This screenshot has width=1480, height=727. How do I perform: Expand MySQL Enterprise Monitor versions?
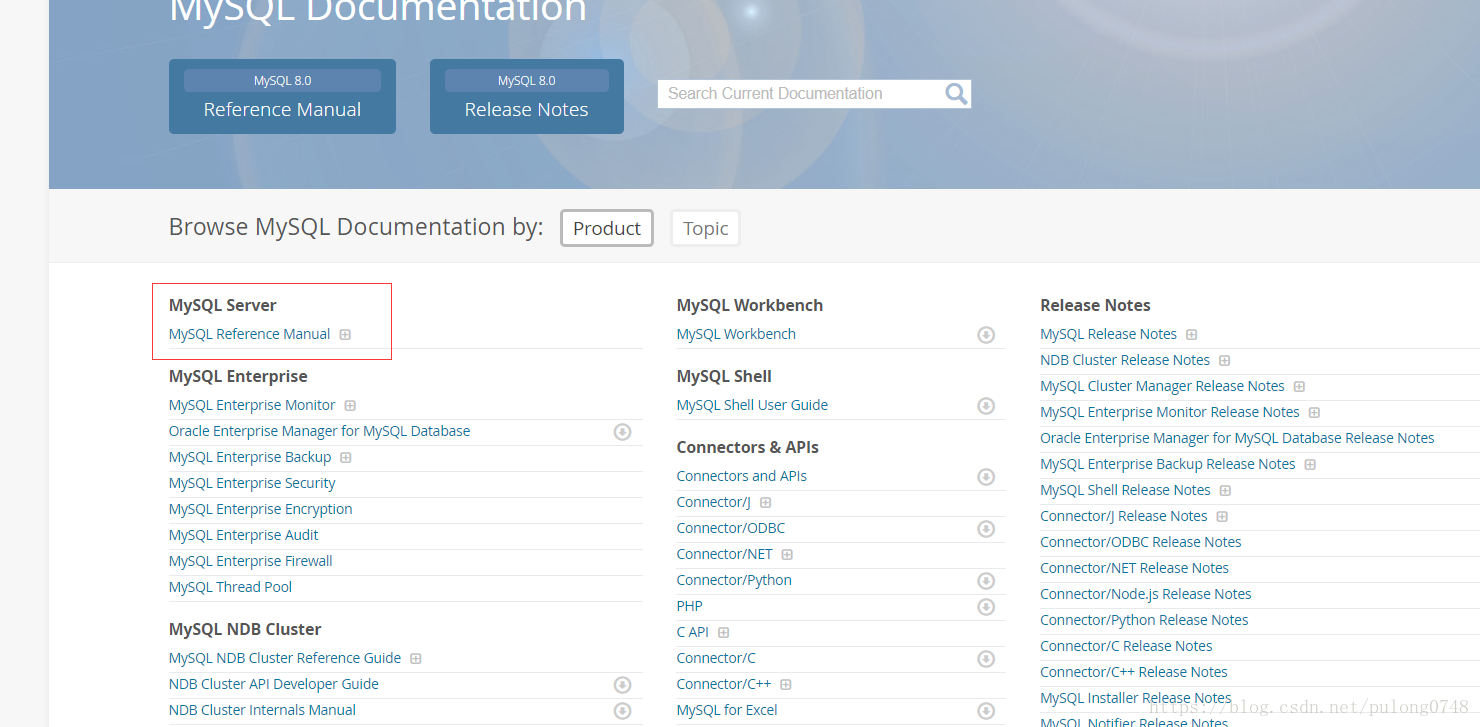pyautogui.click(x=350, y=406)
